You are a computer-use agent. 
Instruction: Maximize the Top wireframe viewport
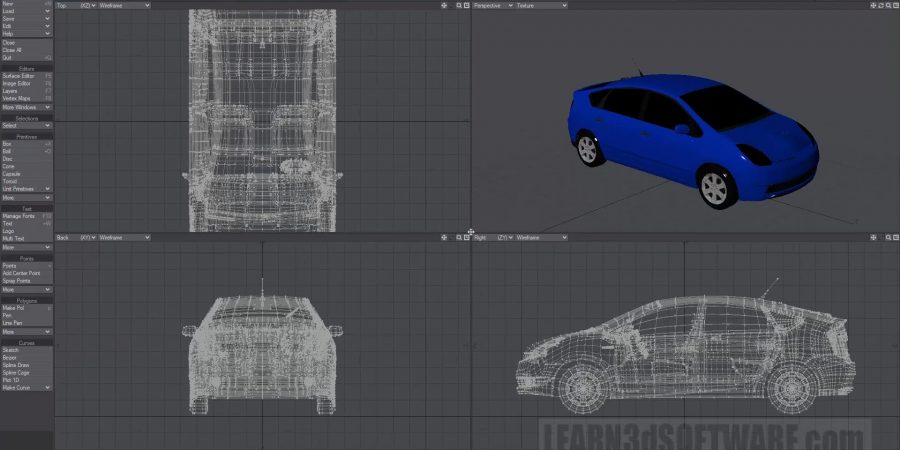click(466, 5)
